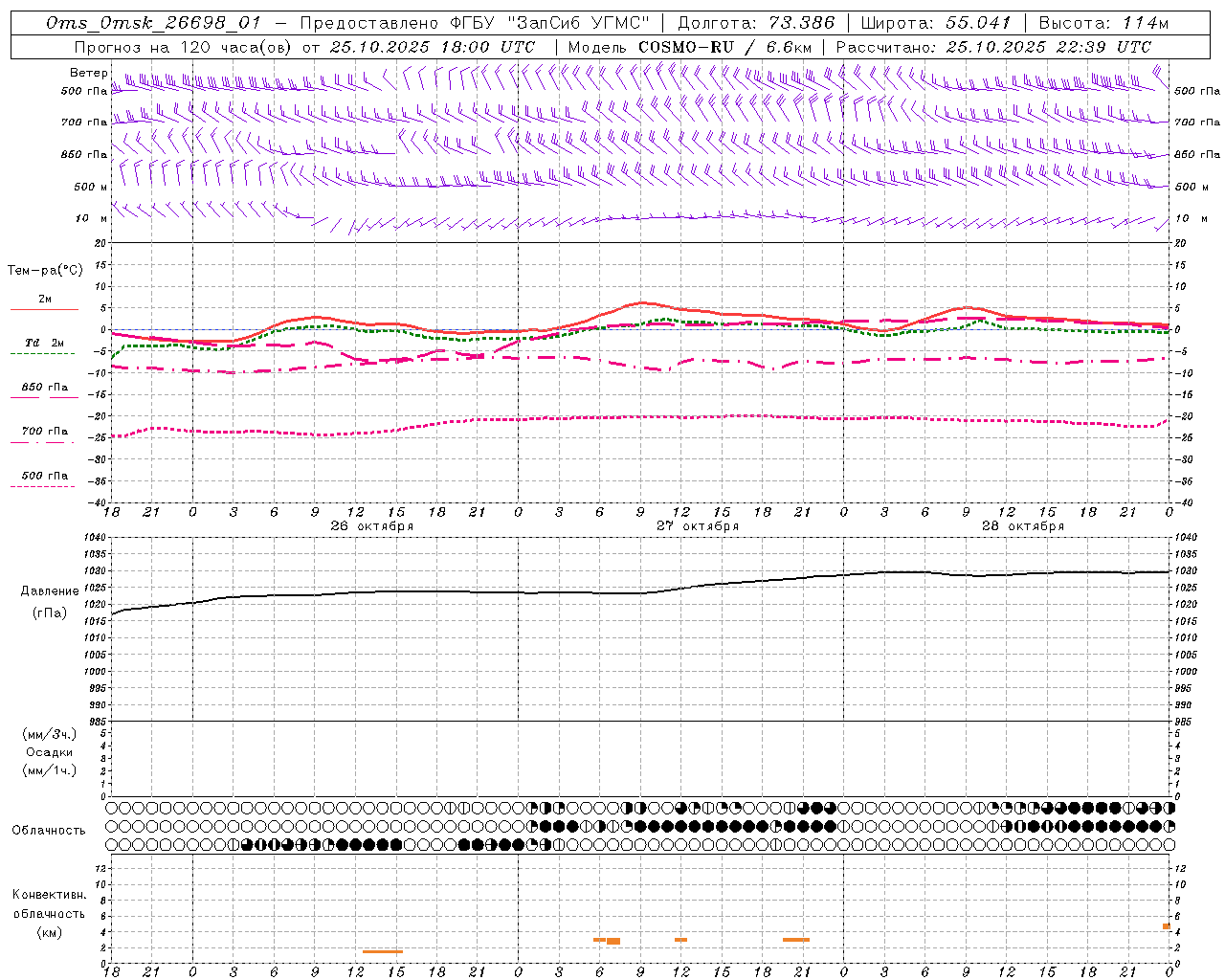Click the Широта: 55.041 value

(936, 23)
